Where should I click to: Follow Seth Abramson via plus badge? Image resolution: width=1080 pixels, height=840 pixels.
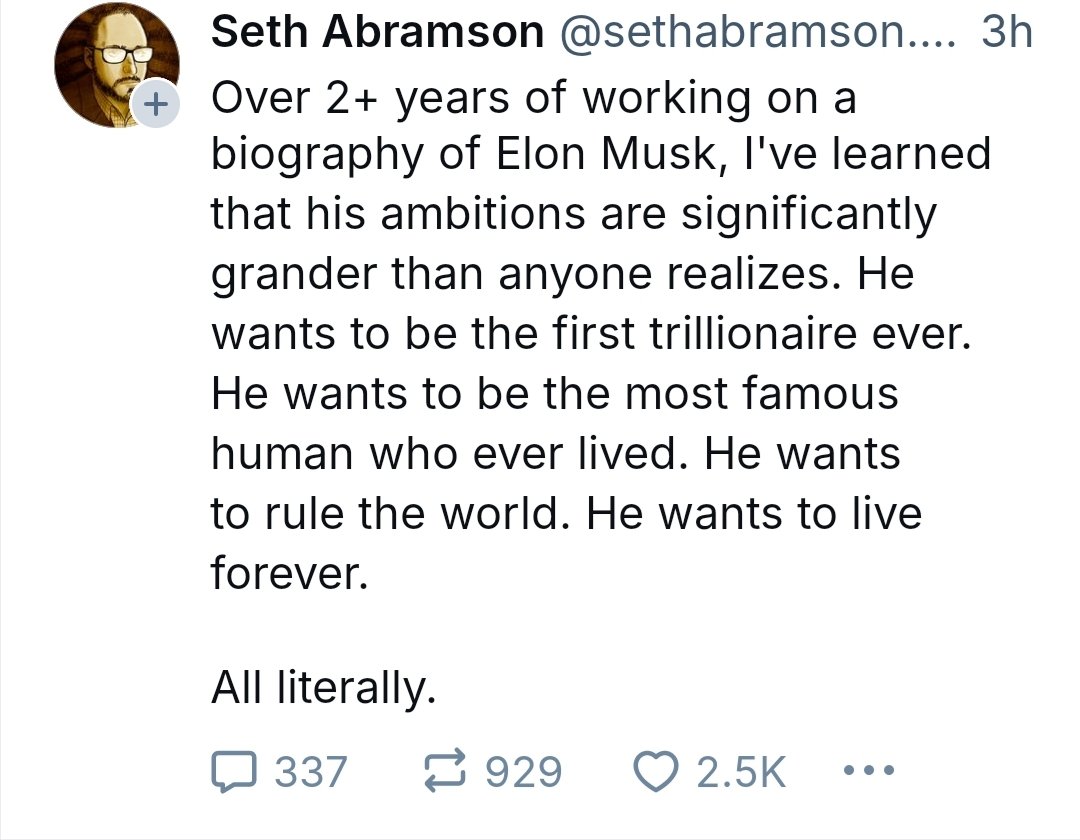(x=153, y=104)
